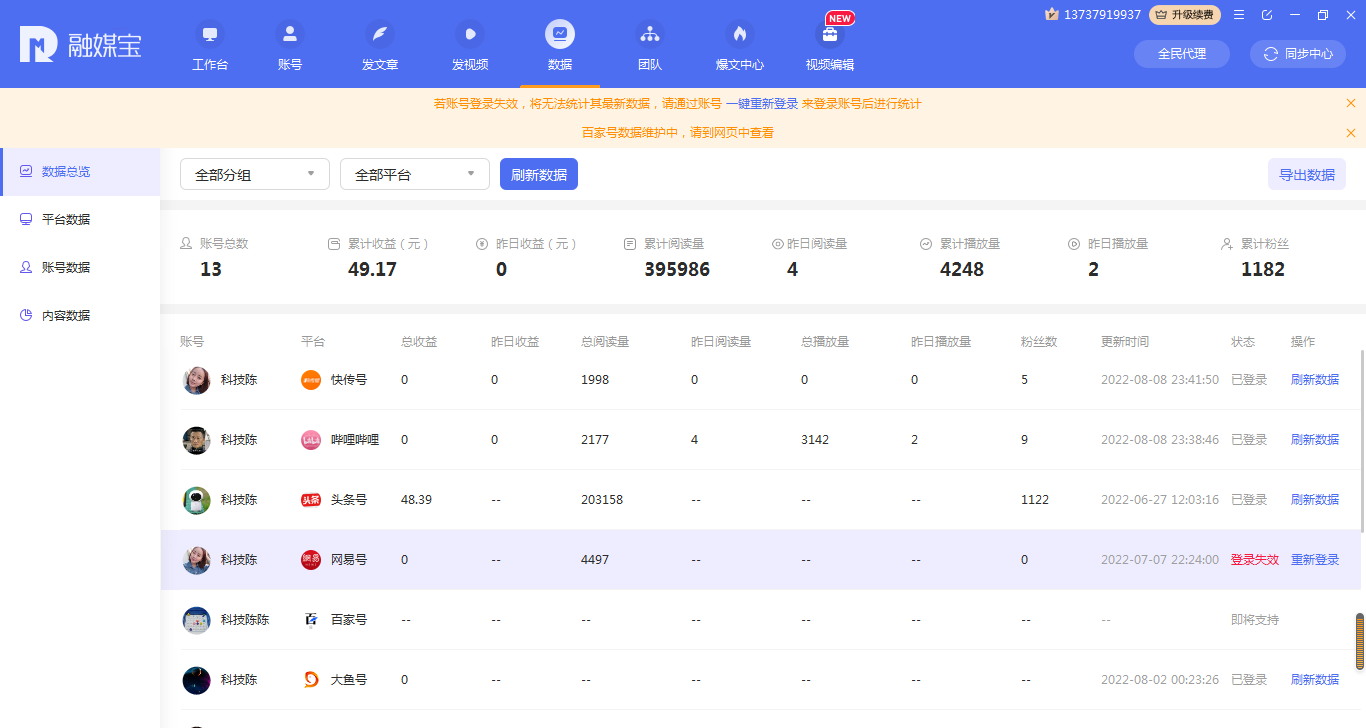Click the 大鱼号 platform icon
This screenshot has width=1366, height=728.
click(x=311, y=680)
